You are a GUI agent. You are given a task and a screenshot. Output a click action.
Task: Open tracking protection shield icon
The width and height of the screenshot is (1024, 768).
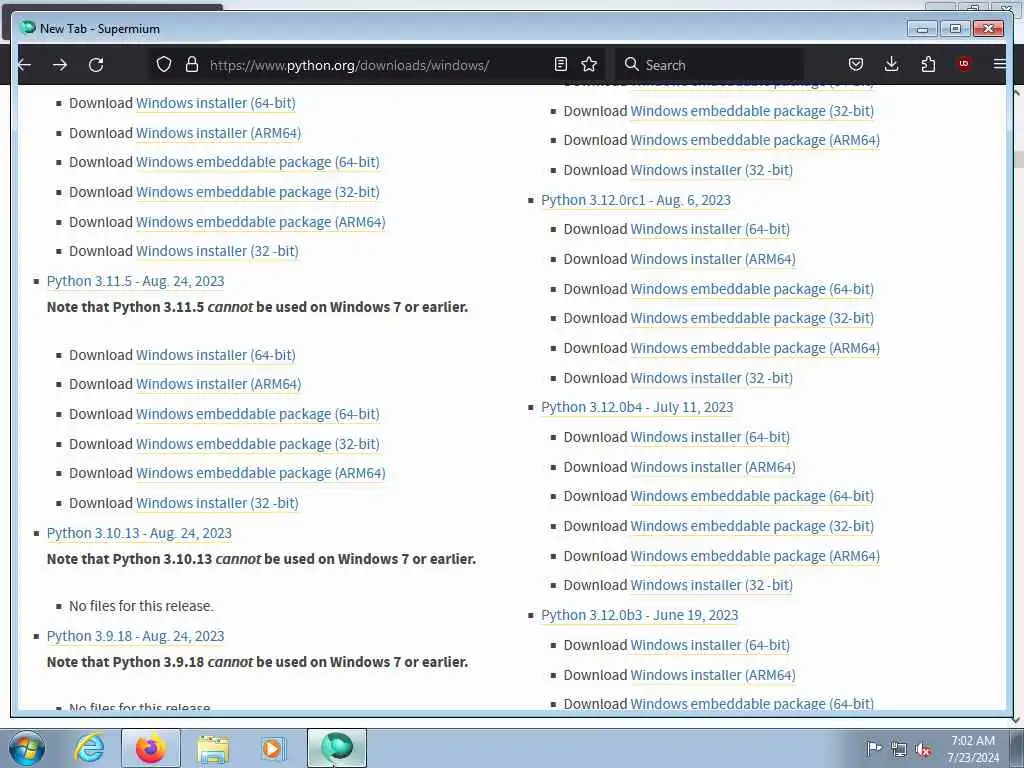[164, 64]
